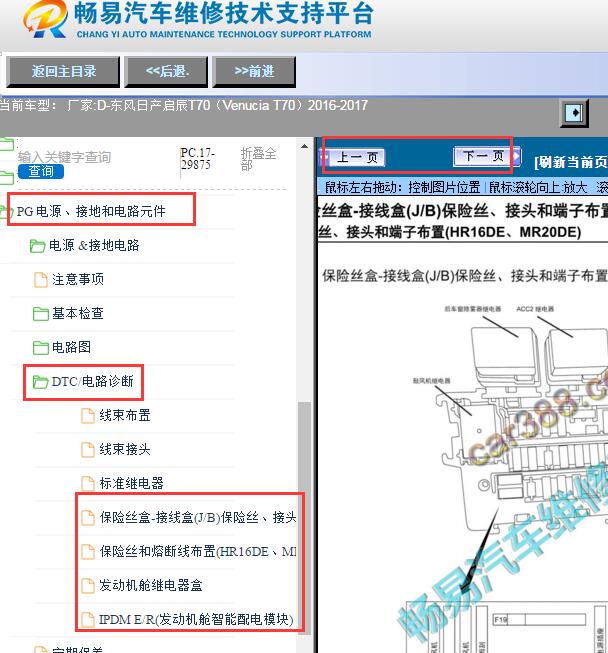Open PG 电源、接地和电路元件 tree node
Image resolution: width=608 pixels, height=653 pixels.
91,212
